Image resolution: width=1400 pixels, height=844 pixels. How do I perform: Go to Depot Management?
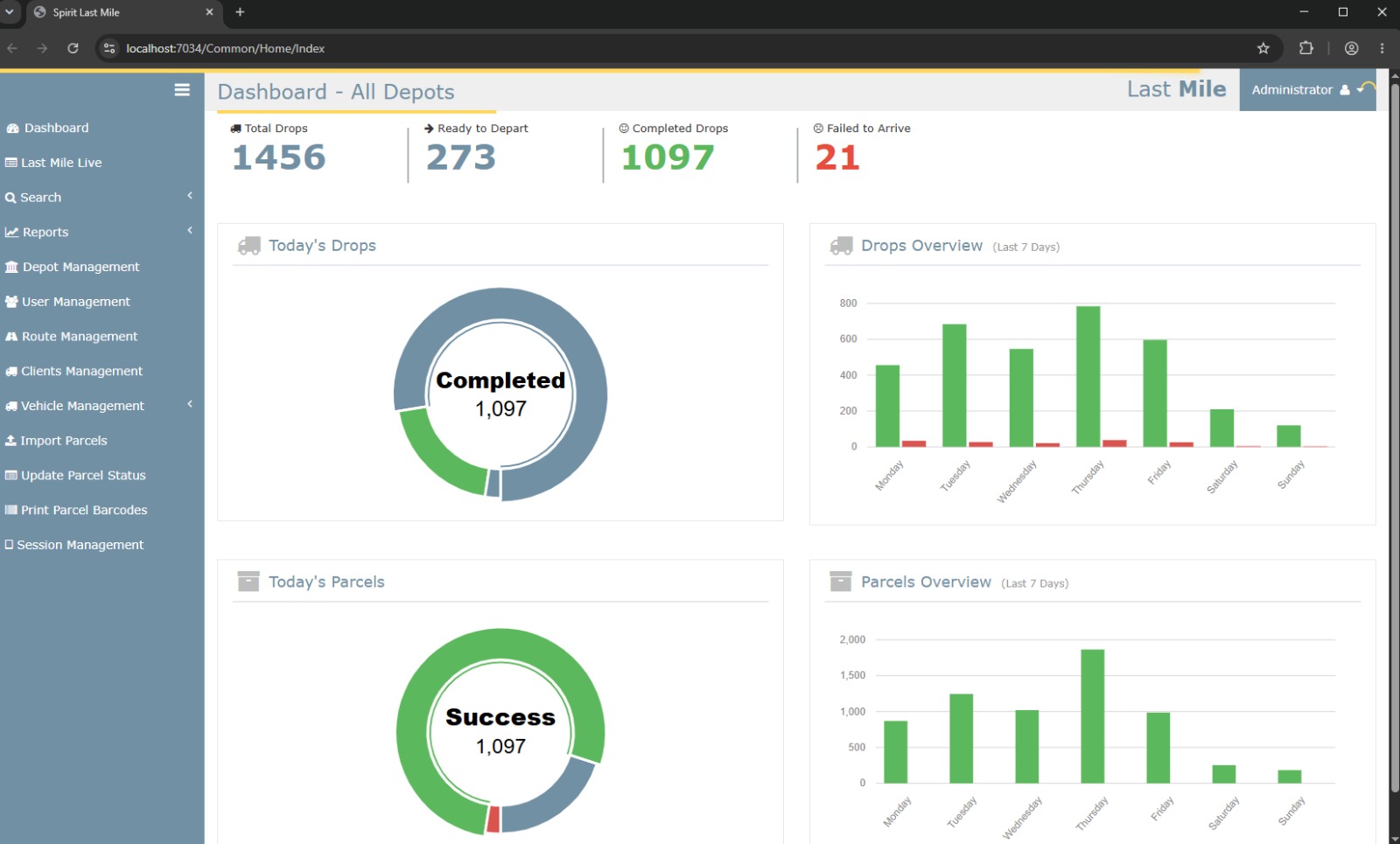point(80,268)
